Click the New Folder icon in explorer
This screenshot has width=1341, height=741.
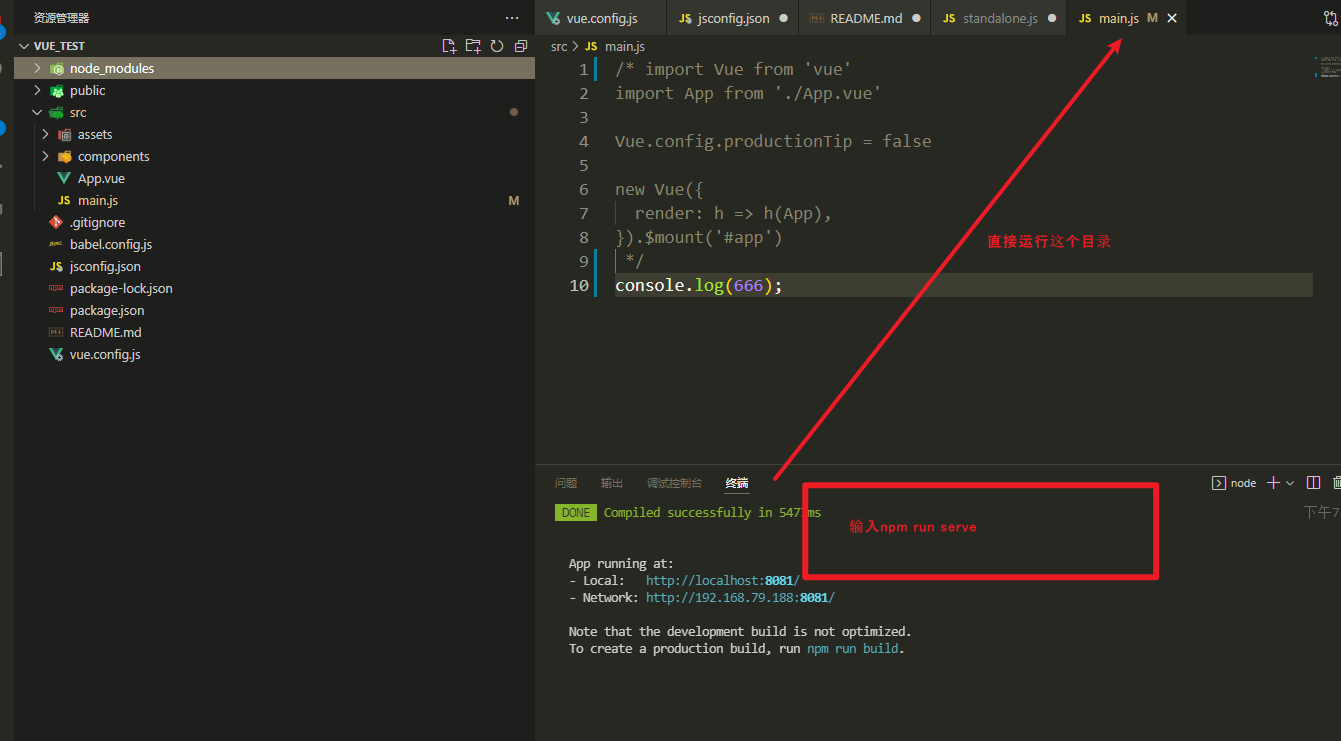pyautogui.click(x=473, y=46)
